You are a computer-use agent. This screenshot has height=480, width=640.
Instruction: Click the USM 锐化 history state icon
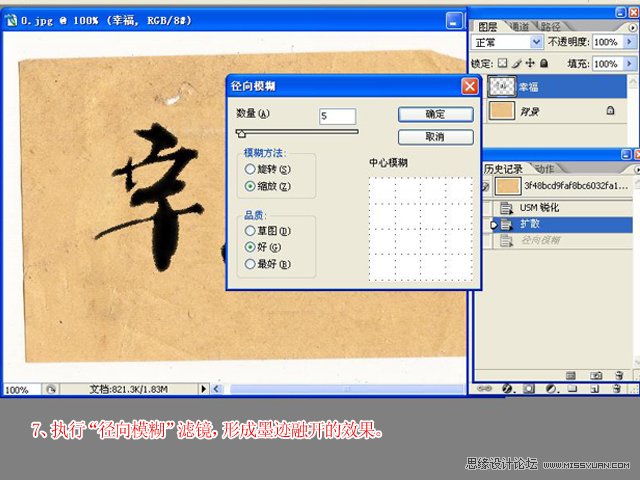(506, 208)
